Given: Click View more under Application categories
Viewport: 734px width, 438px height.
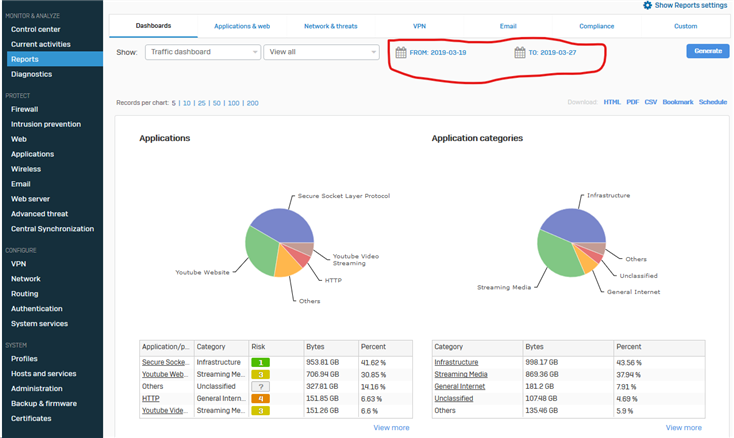Looking at the screenshot, I should (683, 427).
